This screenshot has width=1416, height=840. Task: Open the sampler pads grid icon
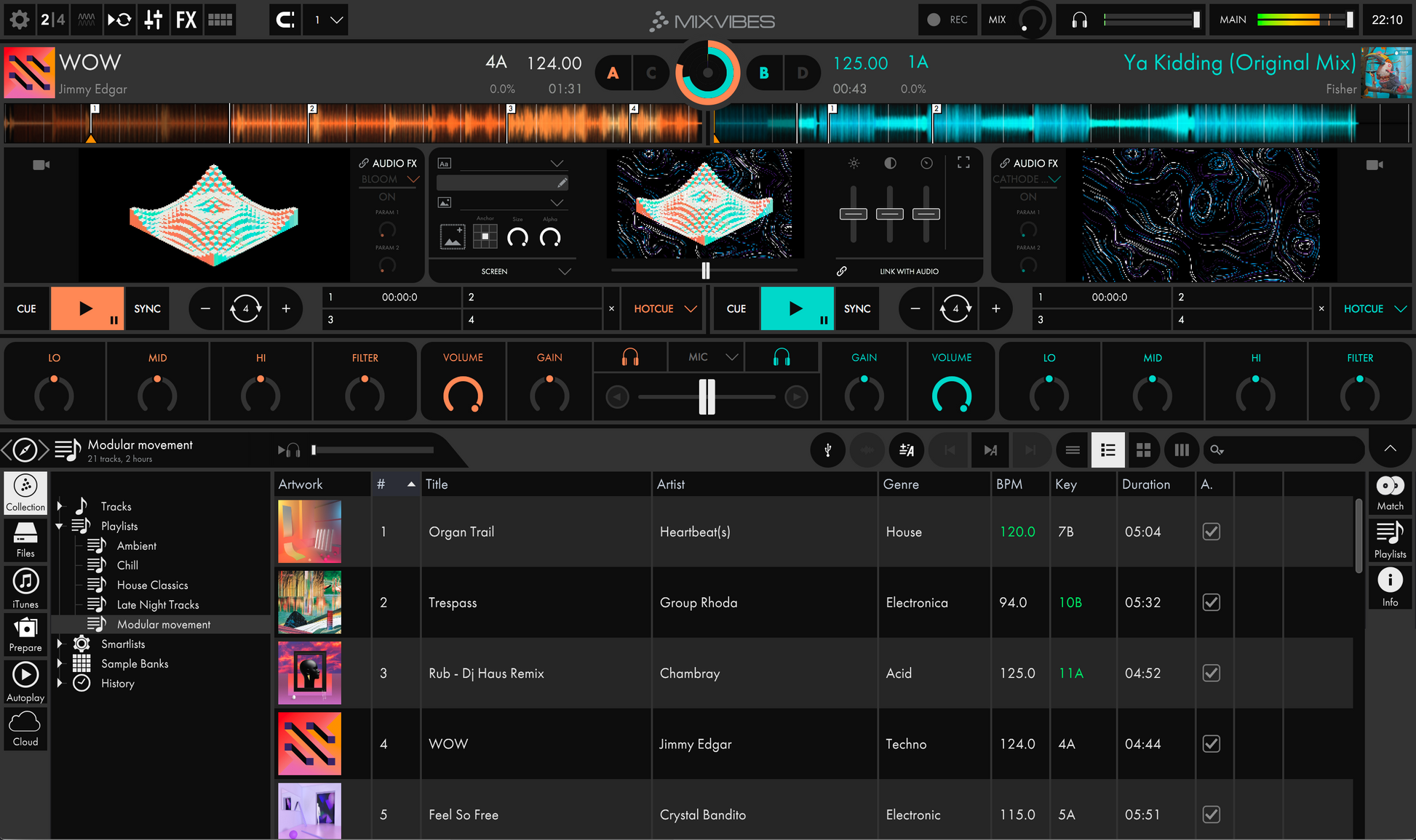point(220,20)
